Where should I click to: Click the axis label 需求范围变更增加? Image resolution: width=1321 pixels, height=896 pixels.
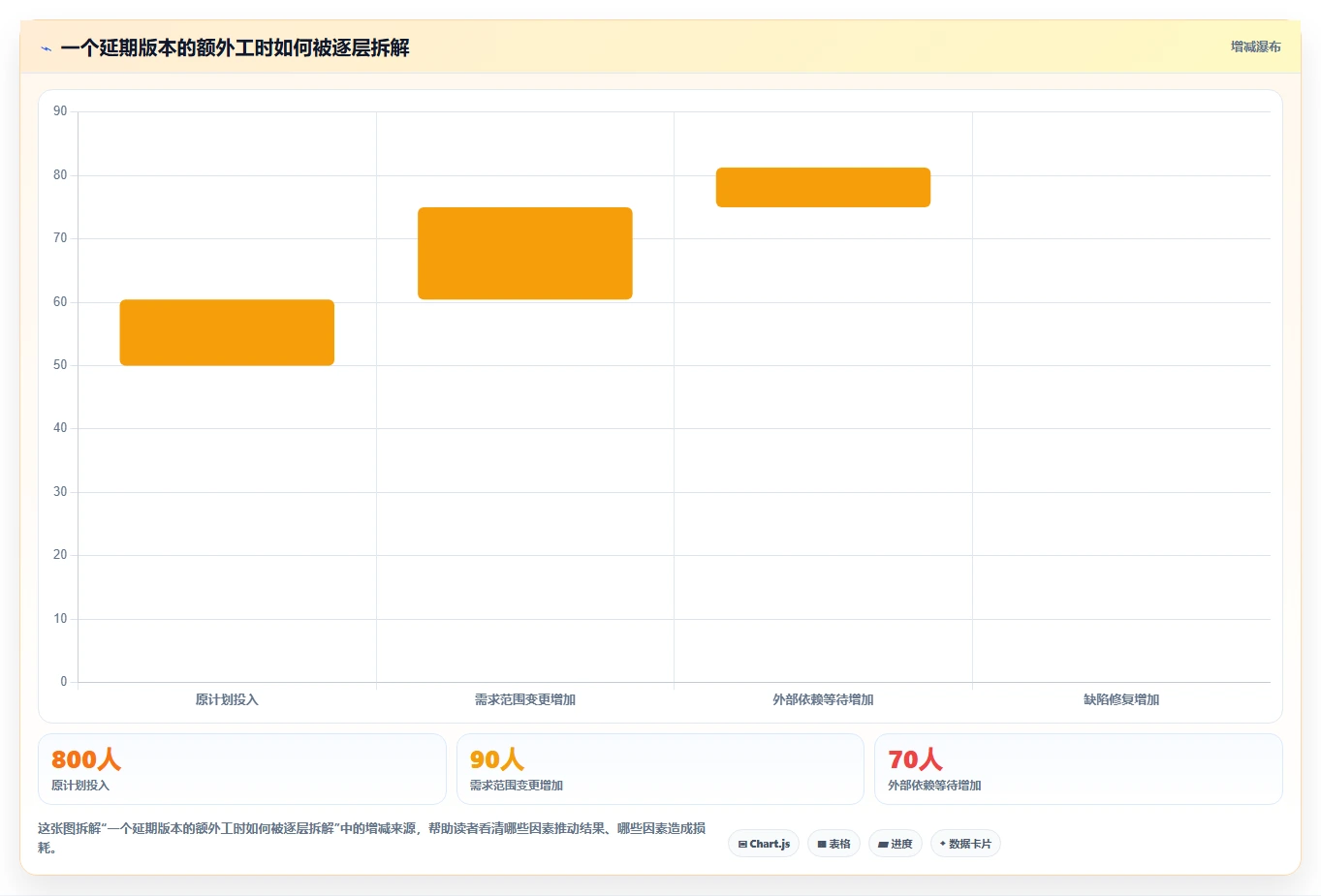tap(525, 699)
